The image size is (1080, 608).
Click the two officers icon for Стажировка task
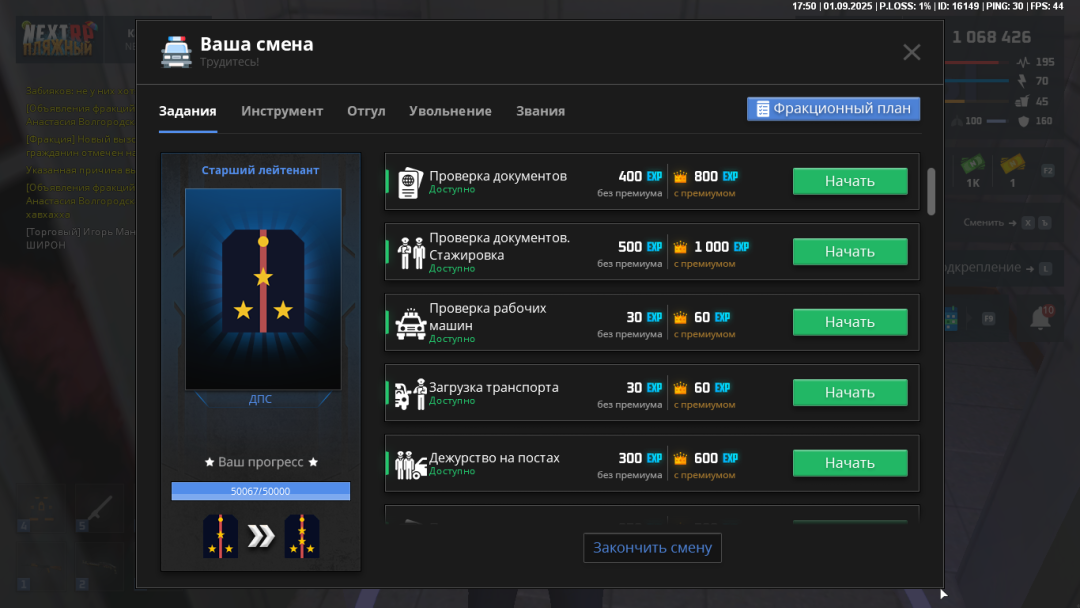click(x=412, y=253)
